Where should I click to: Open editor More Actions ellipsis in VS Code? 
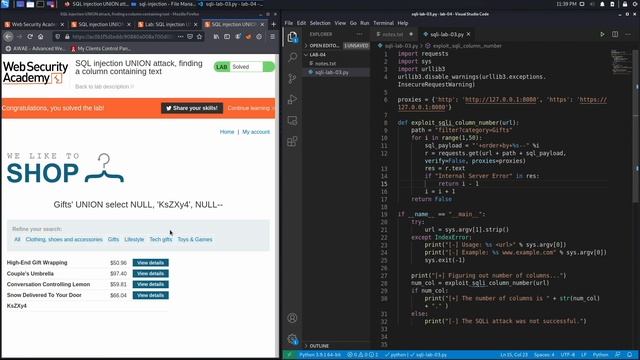(628, 34)
